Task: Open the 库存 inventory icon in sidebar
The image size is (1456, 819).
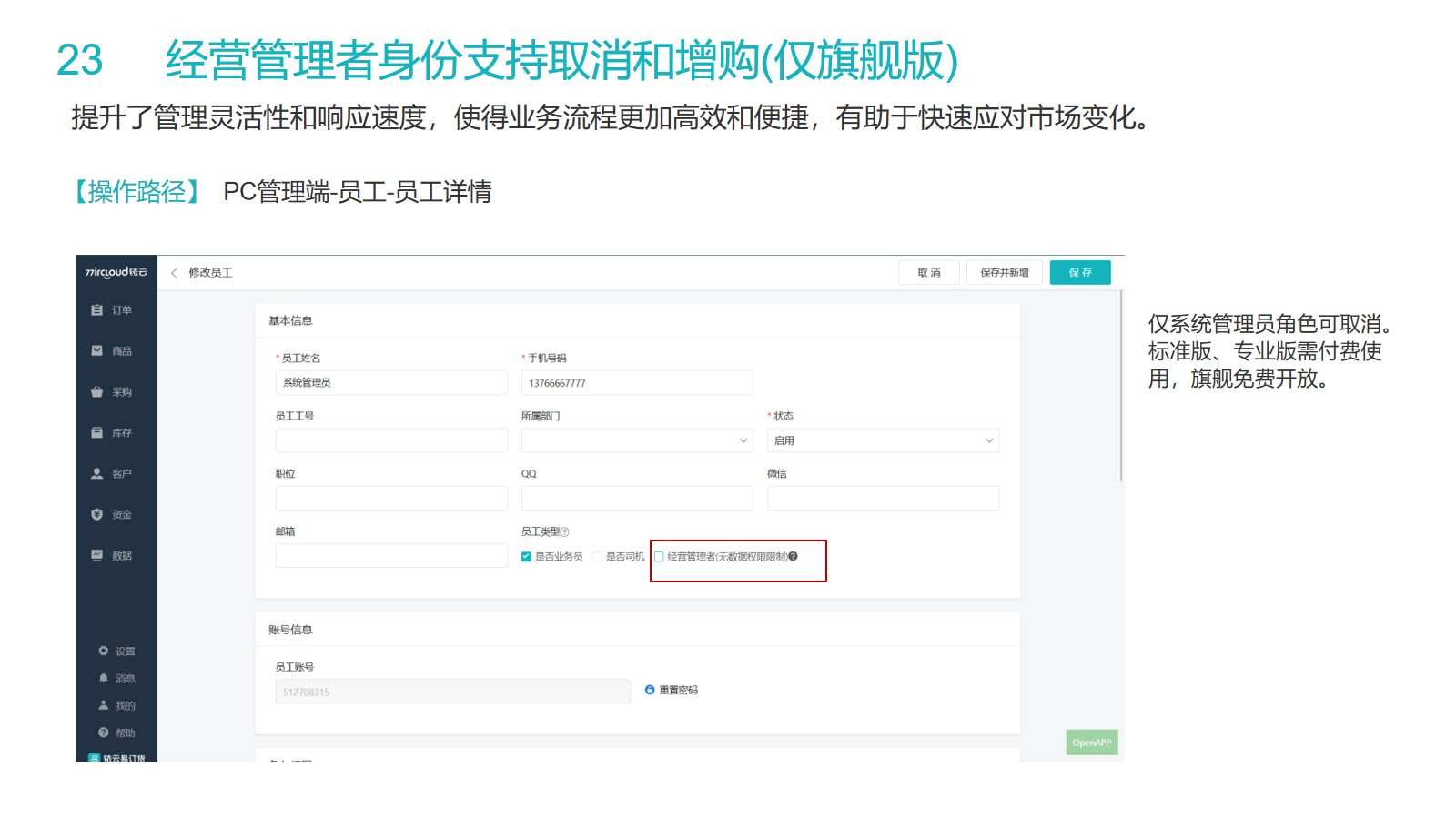Action: pos(96,432)
